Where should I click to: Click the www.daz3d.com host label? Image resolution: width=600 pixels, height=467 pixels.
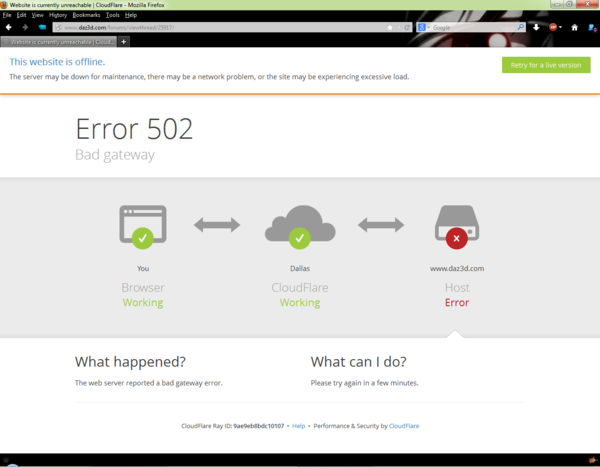coord(457,268)
